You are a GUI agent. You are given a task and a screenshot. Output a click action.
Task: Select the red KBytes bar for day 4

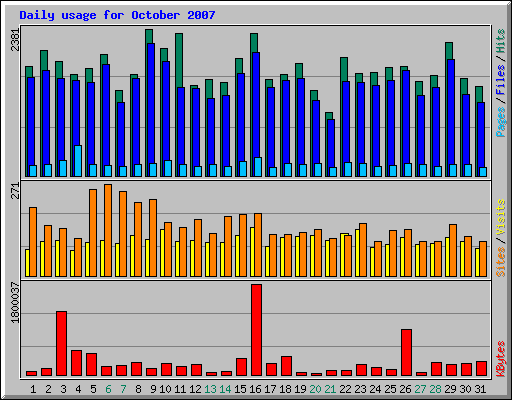[x=76, y=363]
